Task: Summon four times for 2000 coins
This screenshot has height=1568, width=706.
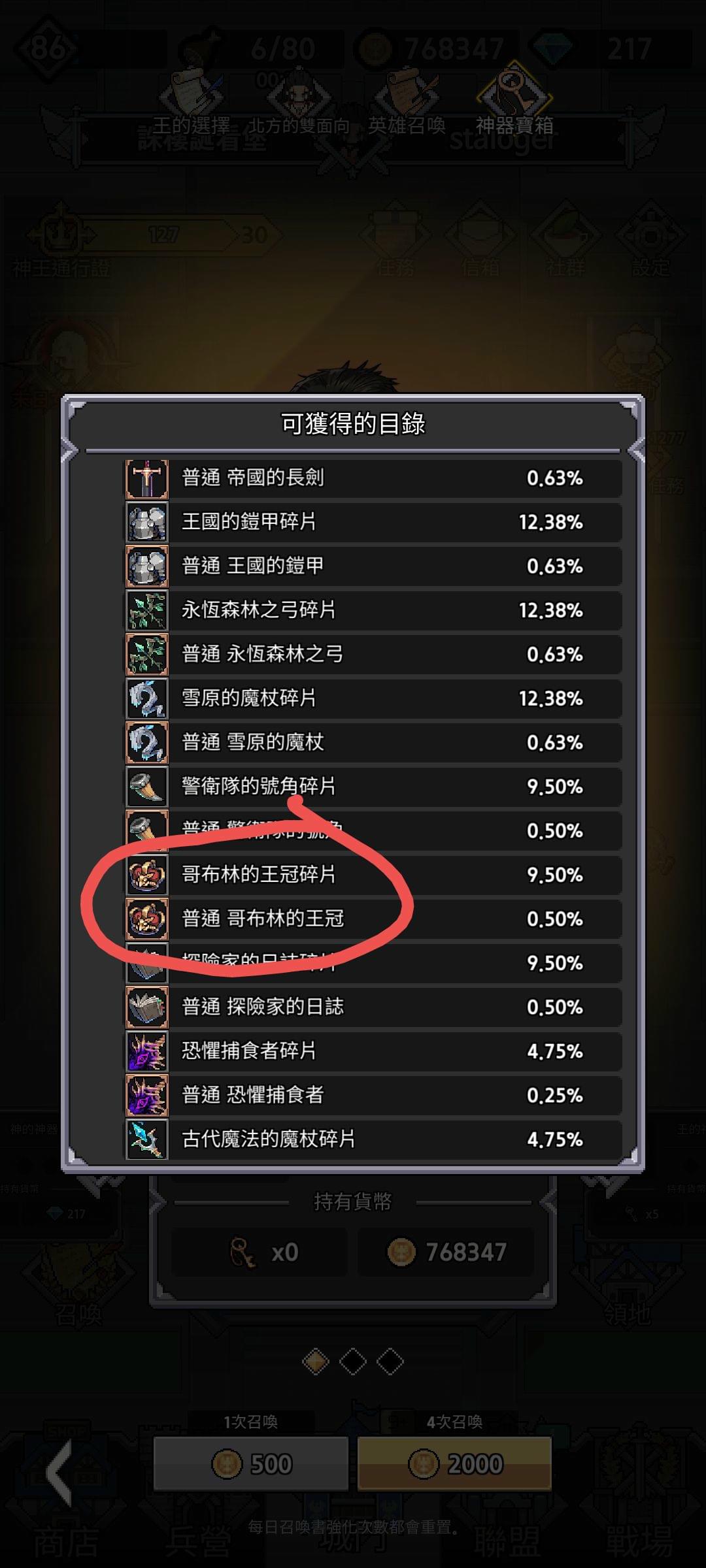Action: (455, 1463)
